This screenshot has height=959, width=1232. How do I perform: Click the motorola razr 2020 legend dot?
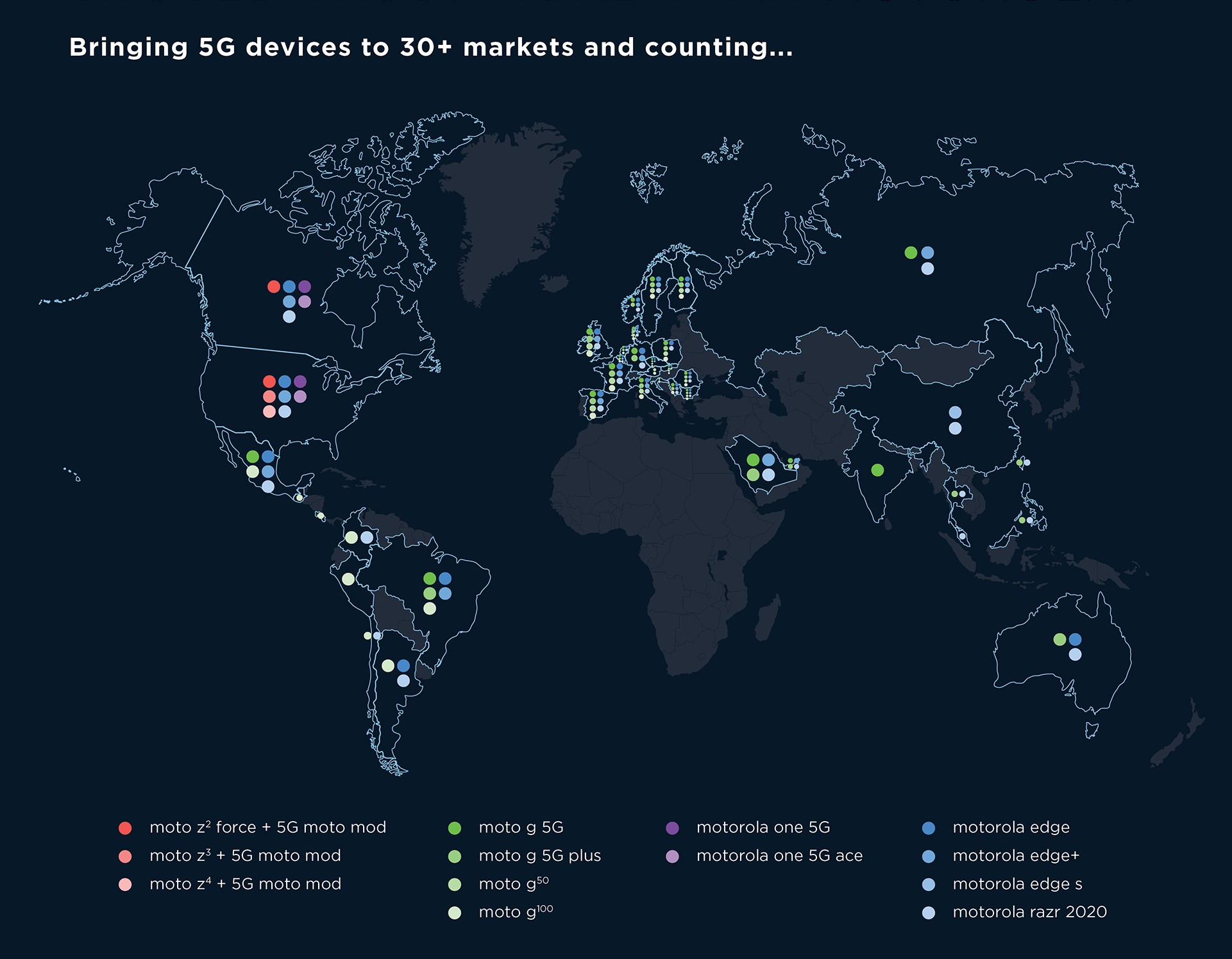tap(928, 913)
